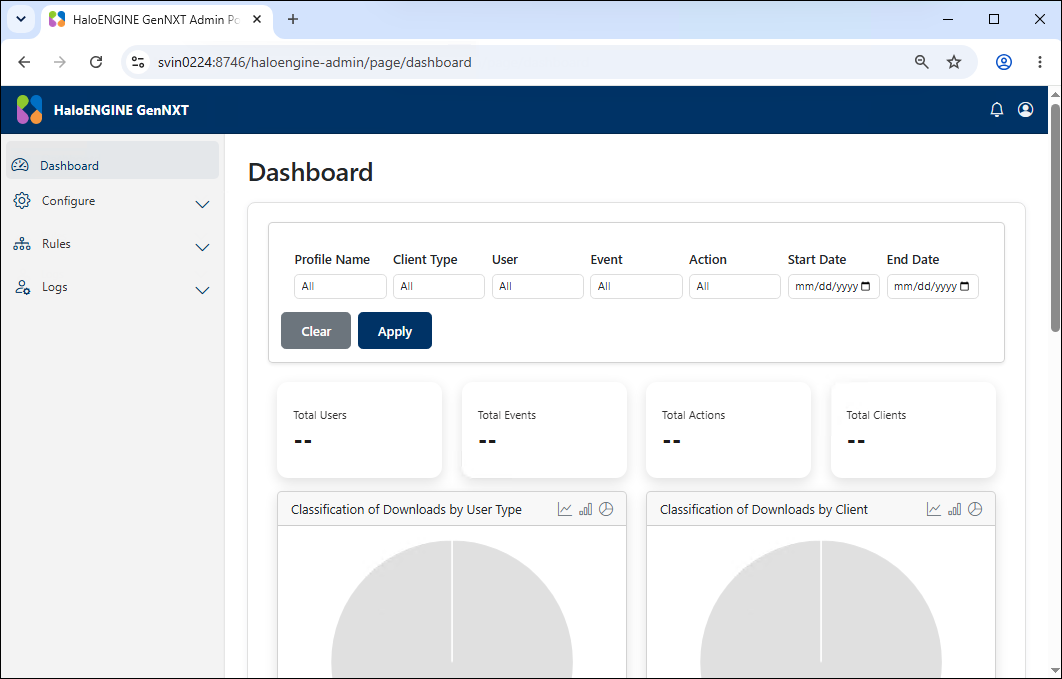Click the Downloads by Client pie chart
1062x679 pixels.
coord(821,609)
